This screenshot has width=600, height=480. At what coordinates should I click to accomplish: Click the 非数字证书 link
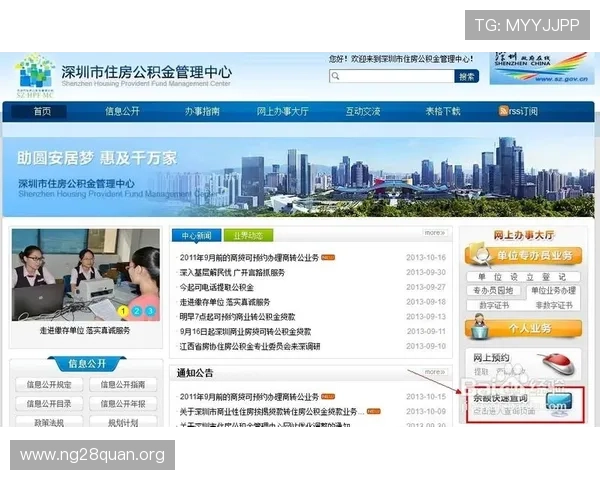tap(554, 305)
